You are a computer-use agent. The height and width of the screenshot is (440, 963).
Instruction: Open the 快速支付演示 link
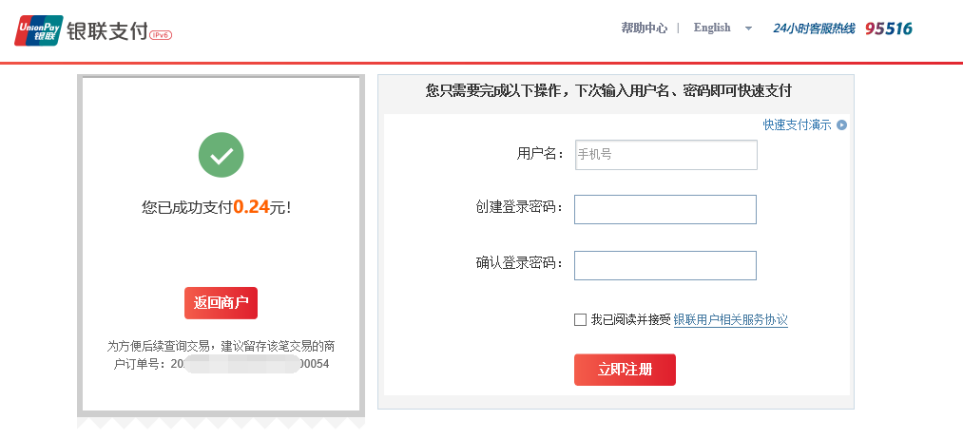coord(797,125)
